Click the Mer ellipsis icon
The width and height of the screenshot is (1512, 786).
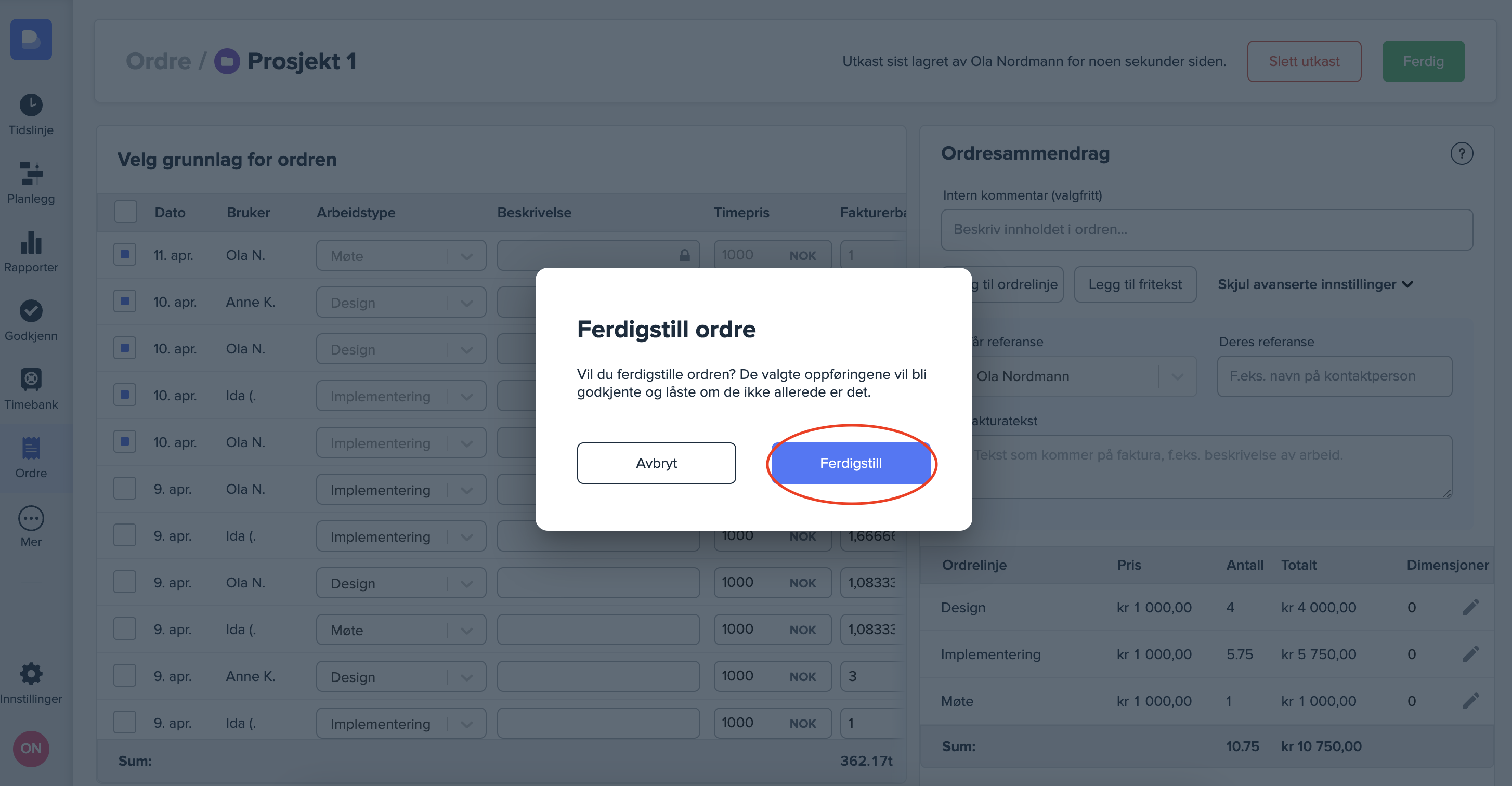[x=31, y=518]
